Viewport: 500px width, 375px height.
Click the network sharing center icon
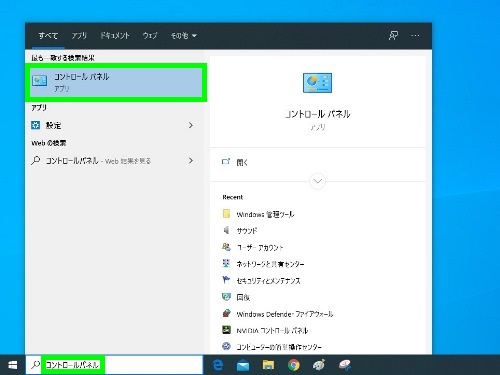tap(226, 264)
